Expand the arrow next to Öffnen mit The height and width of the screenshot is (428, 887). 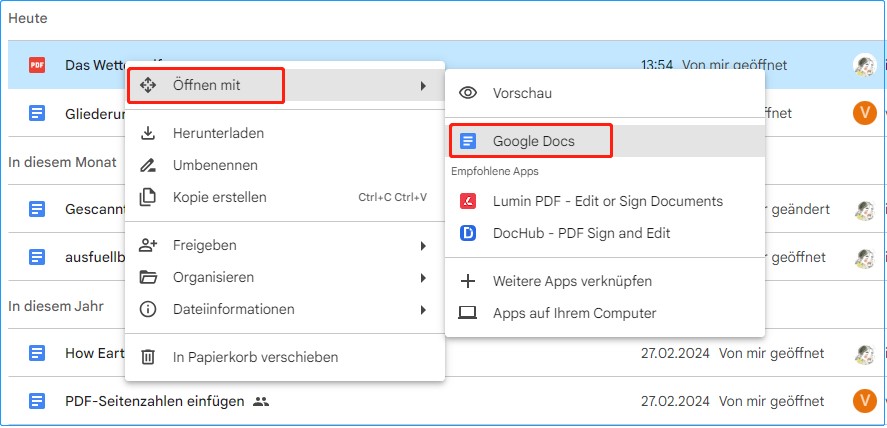[423, 86]
